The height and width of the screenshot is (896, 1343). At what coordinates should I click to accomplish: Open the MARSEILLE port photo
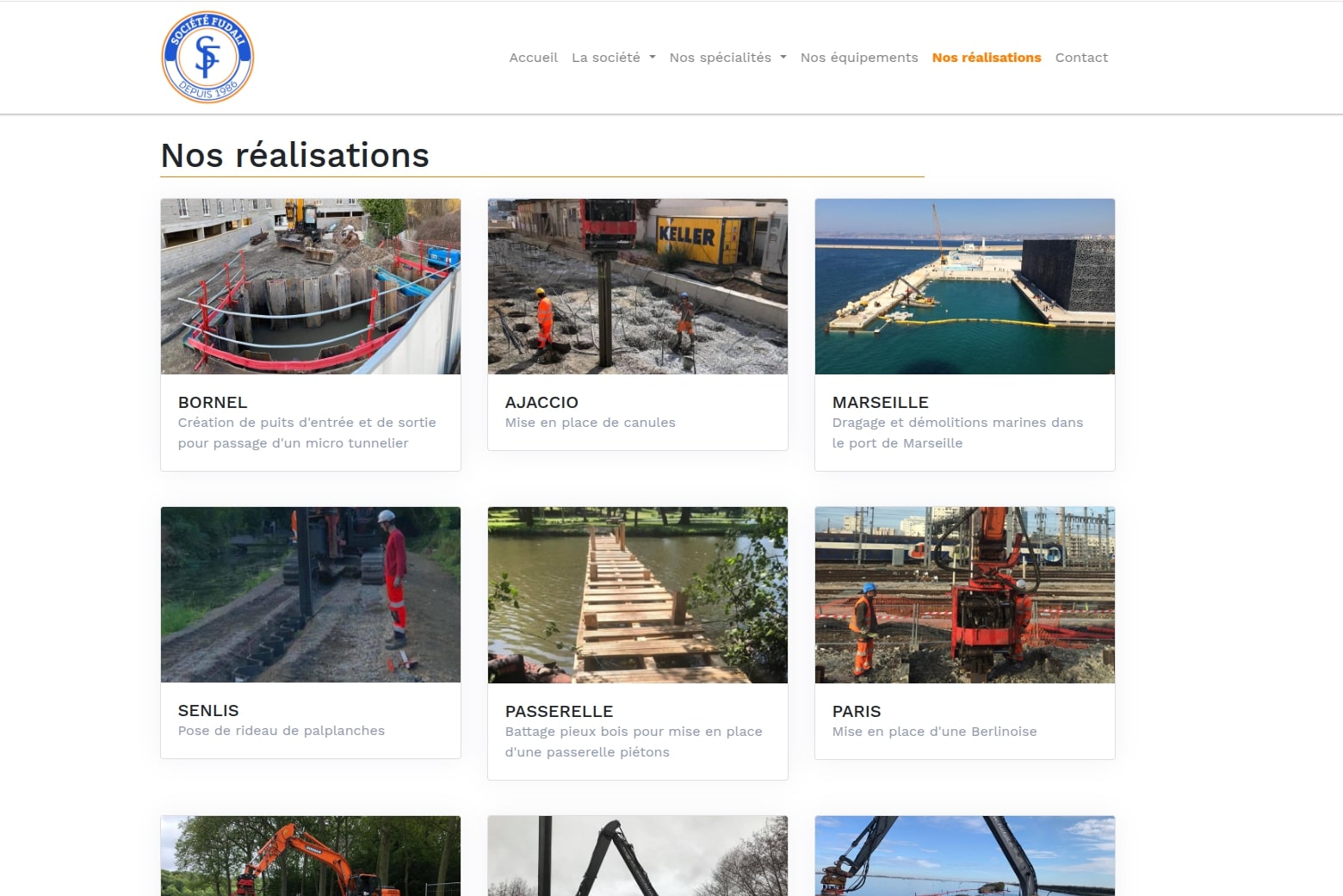(x=965, y=287)
